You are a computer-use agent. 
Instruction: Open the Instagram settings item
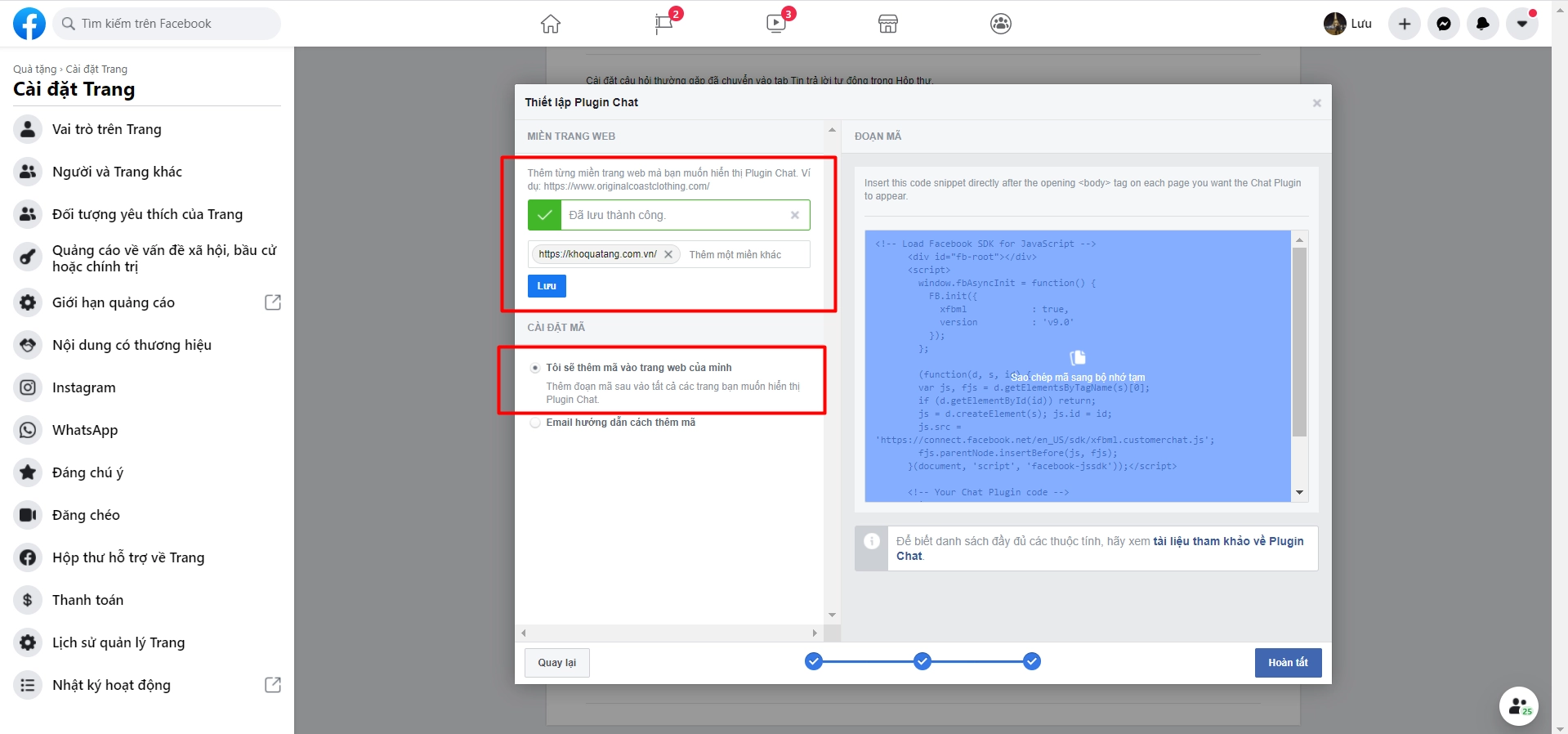83,387
